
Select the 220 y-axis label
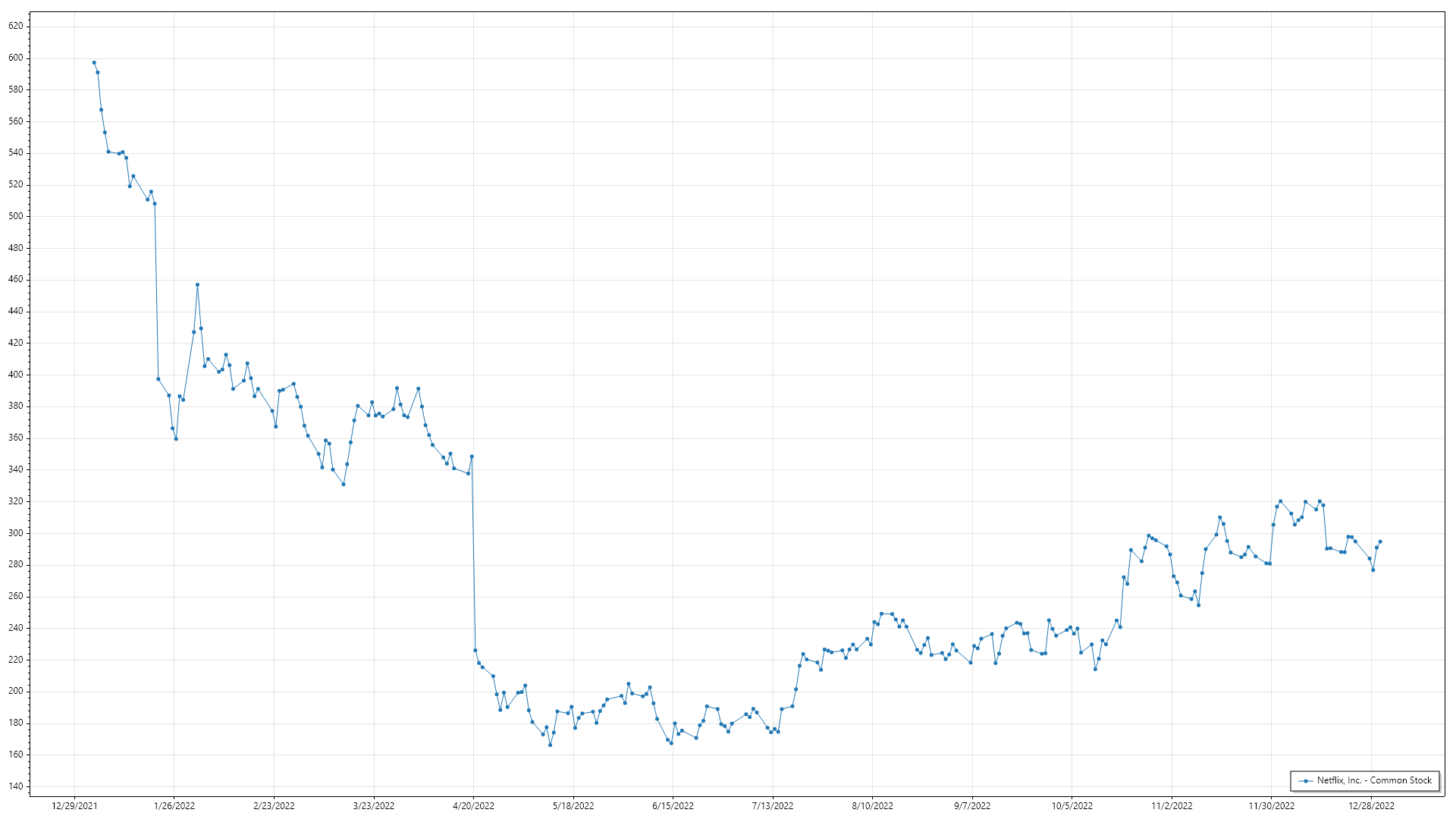click(x=16, y=660)
